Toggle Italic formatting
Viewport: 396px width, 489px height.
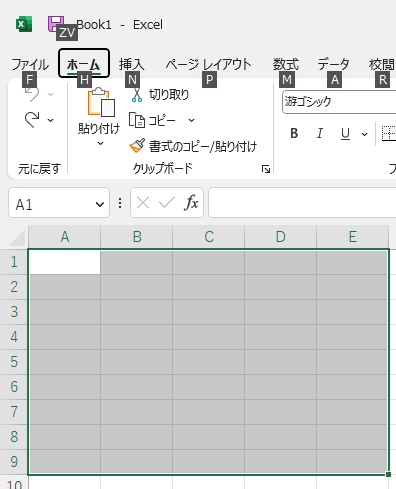320,133
